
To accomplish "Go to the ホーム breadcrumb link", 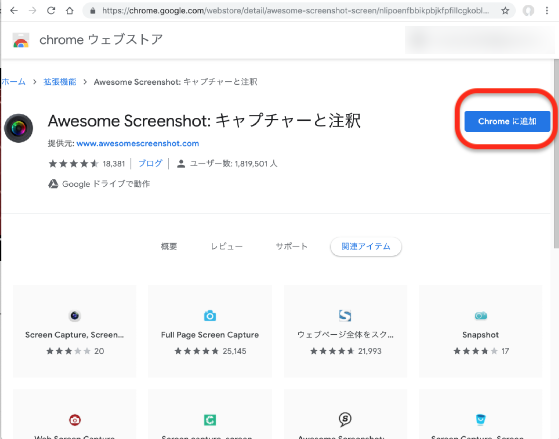I will 14,82.
